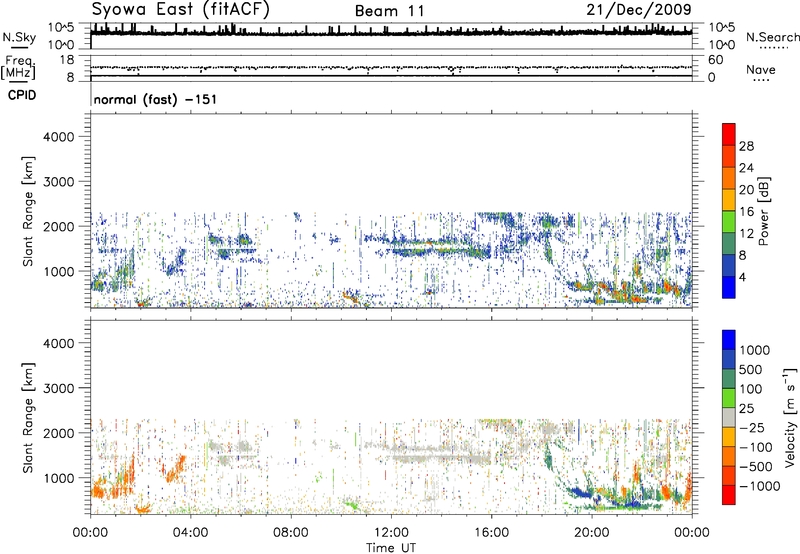
Task: Click the 'Power [dB]' colorbar label
Action: pyautogui.click(x=763, y=211)
